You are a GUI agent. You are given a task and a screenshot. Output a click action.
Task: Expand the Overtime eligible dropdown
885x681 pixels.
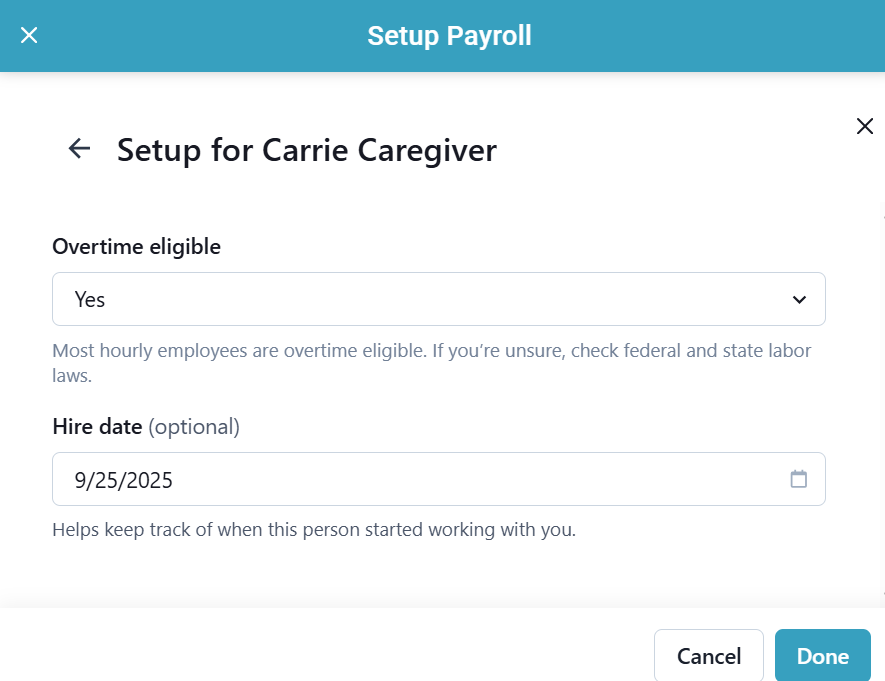point(438,299)
